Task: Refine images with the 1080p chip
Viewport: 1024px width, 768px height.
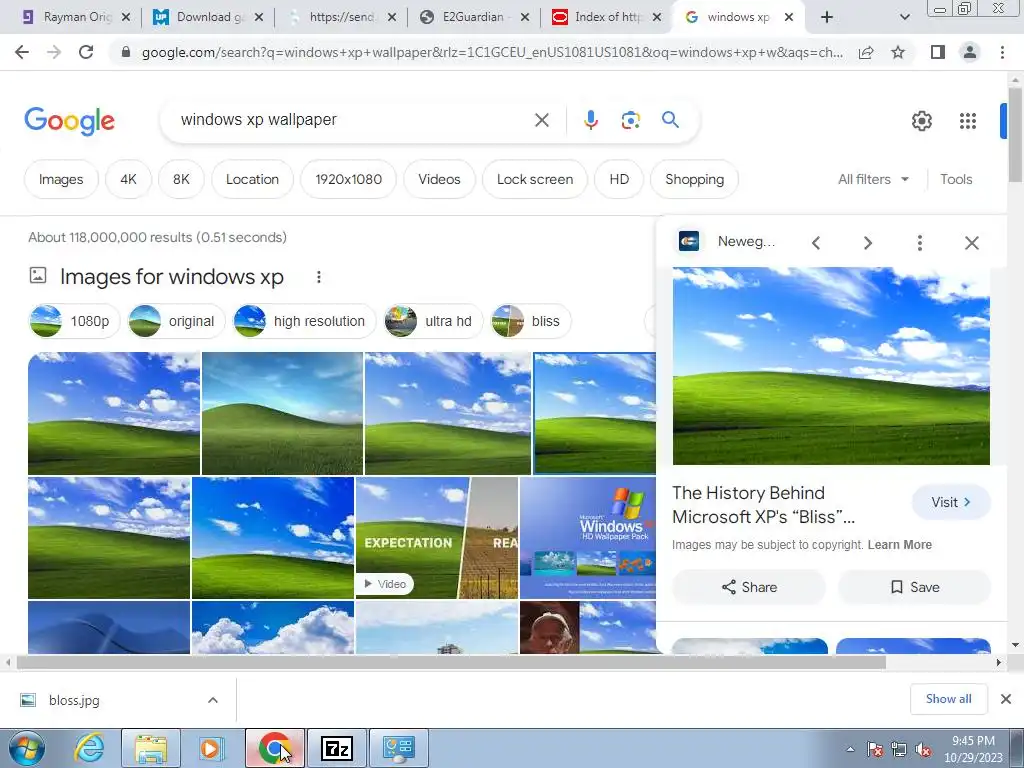Action: click(74, 321)
